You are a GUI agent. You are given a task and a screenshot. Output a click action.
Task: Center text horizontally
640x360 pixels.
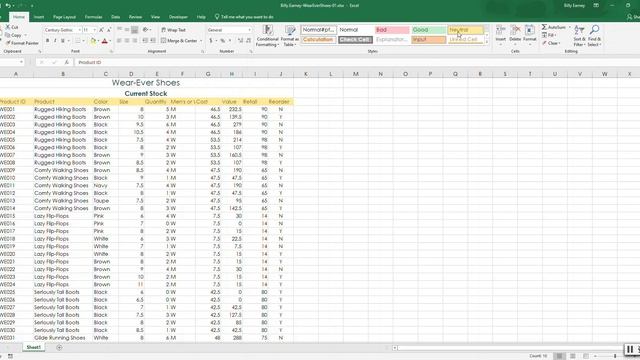click(127, 41)
